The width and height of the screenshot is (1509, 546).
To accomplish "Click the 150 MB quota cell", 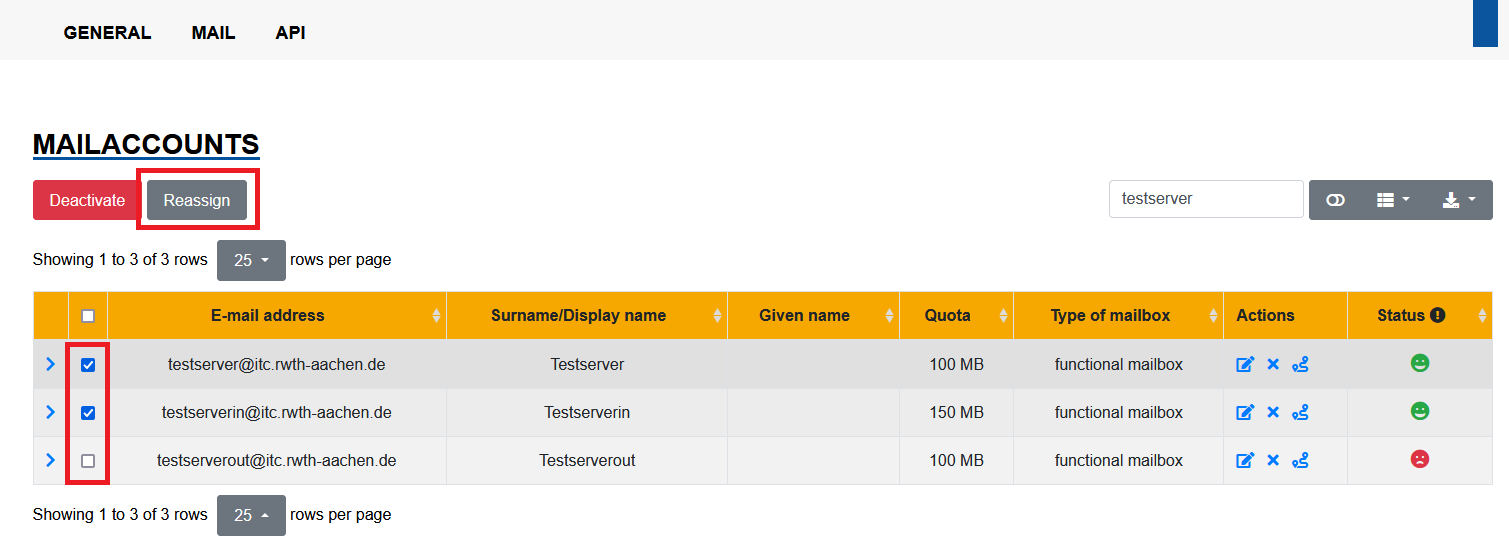I will point(956,413).
